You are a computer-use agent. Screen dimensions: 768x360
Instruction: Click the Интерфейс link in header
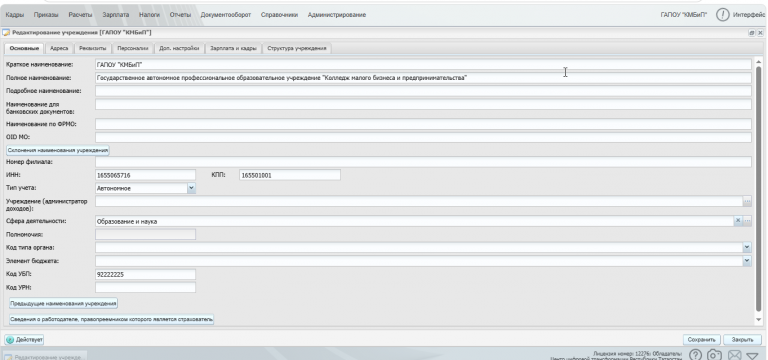tap(750, 15)
